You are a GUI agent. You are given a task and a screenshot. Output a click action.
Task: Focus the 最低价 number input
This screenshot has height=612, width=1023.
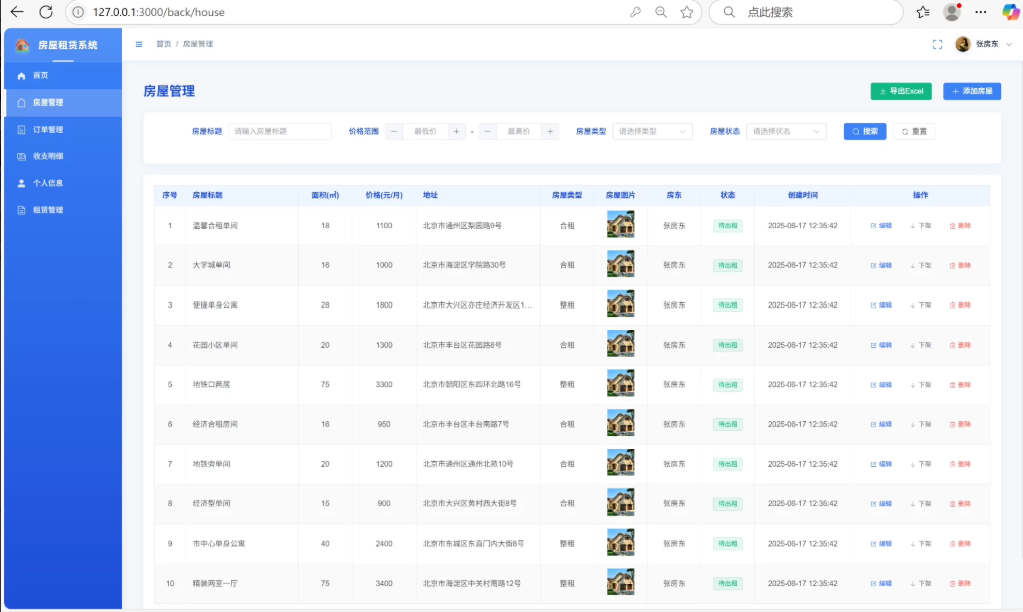[x=425, y=131]
